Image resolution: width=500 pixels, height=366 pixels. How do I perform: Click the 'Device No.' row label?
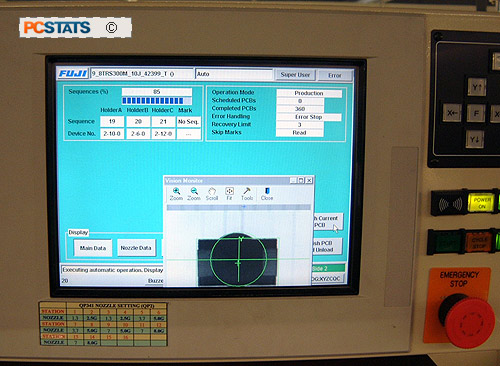point(82,133)
